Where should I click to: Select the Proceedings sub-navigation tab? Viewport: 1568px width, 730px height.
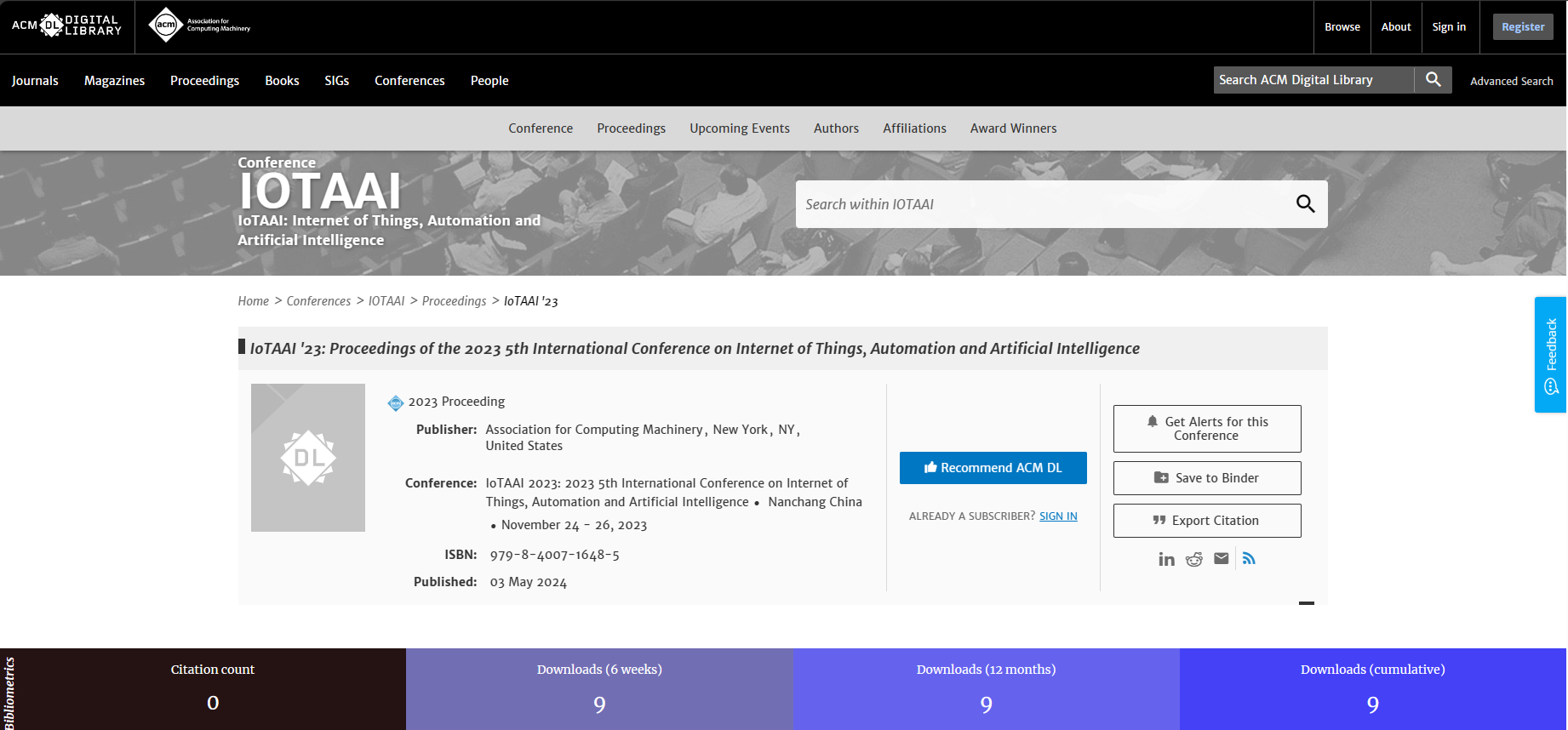tap(631, 128)
